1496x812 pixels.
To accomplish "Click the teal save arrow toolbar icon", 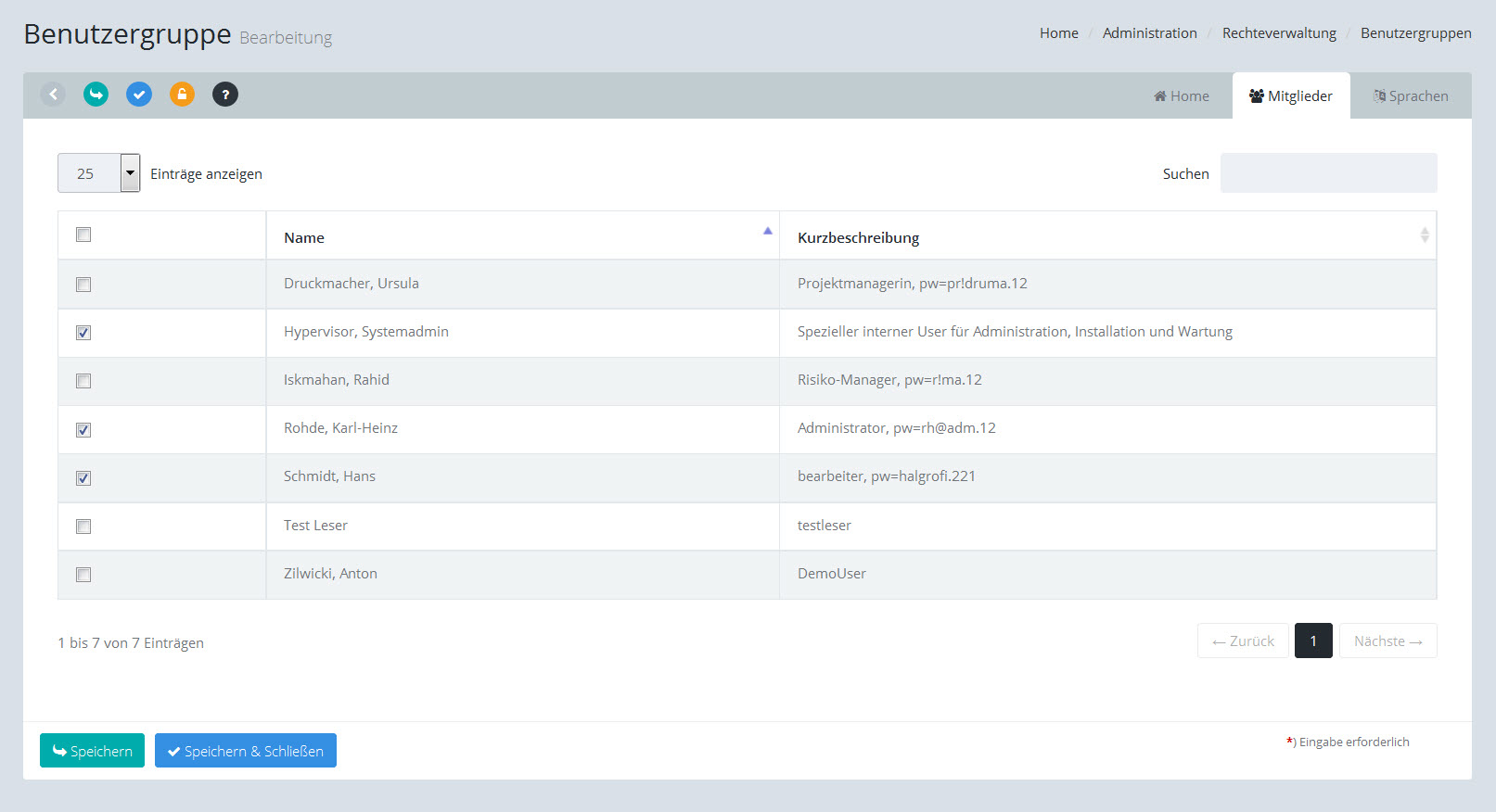I will point(96,94).
